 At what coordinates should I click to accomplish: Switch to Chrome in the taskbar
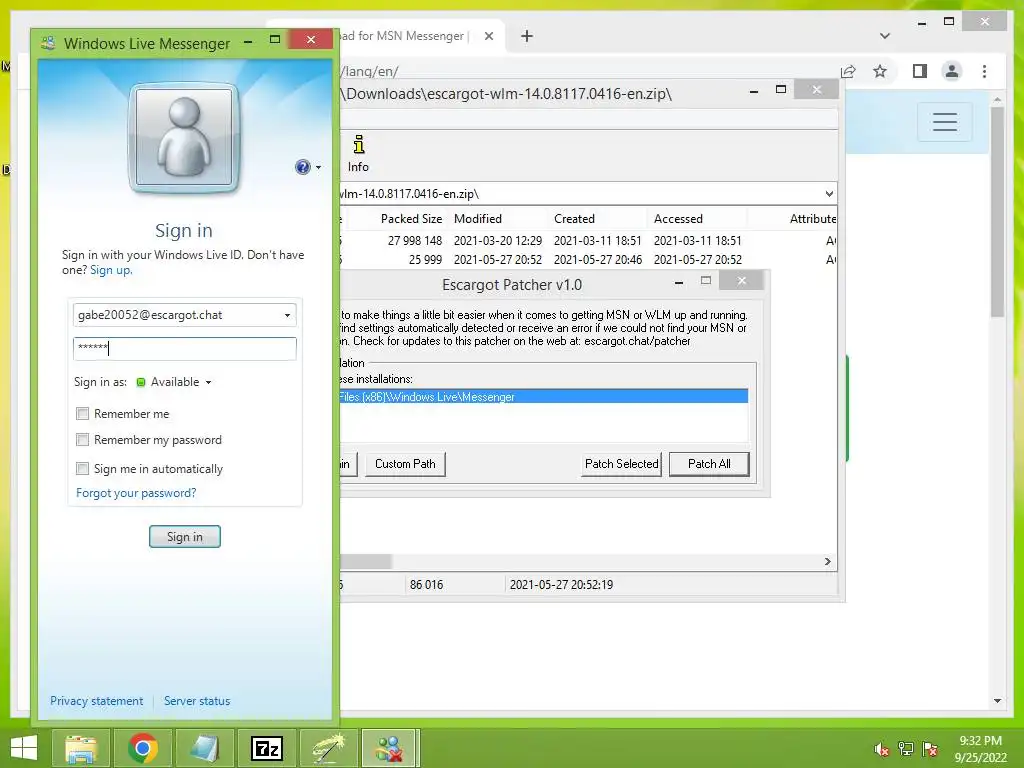tap(143, 748)
